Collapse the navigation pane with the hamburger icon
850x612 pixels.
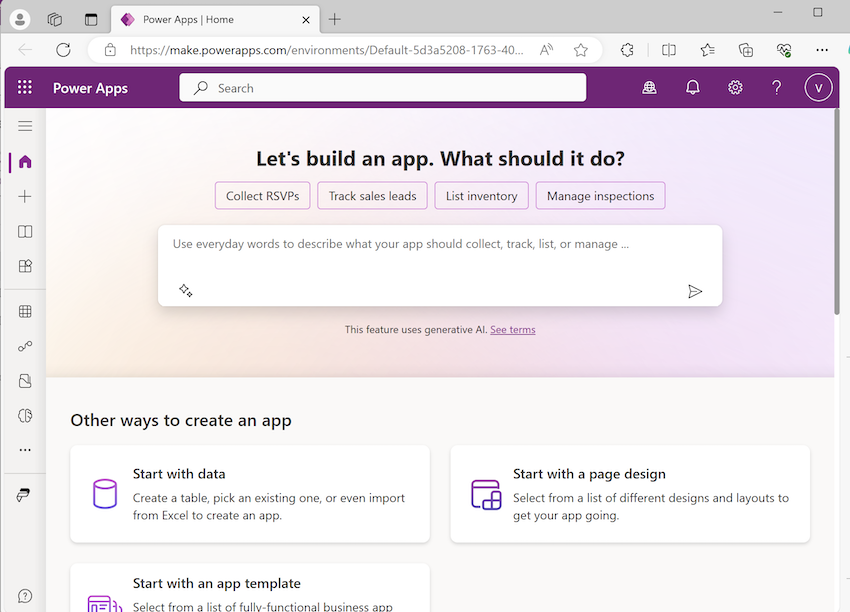coord(25,126)
